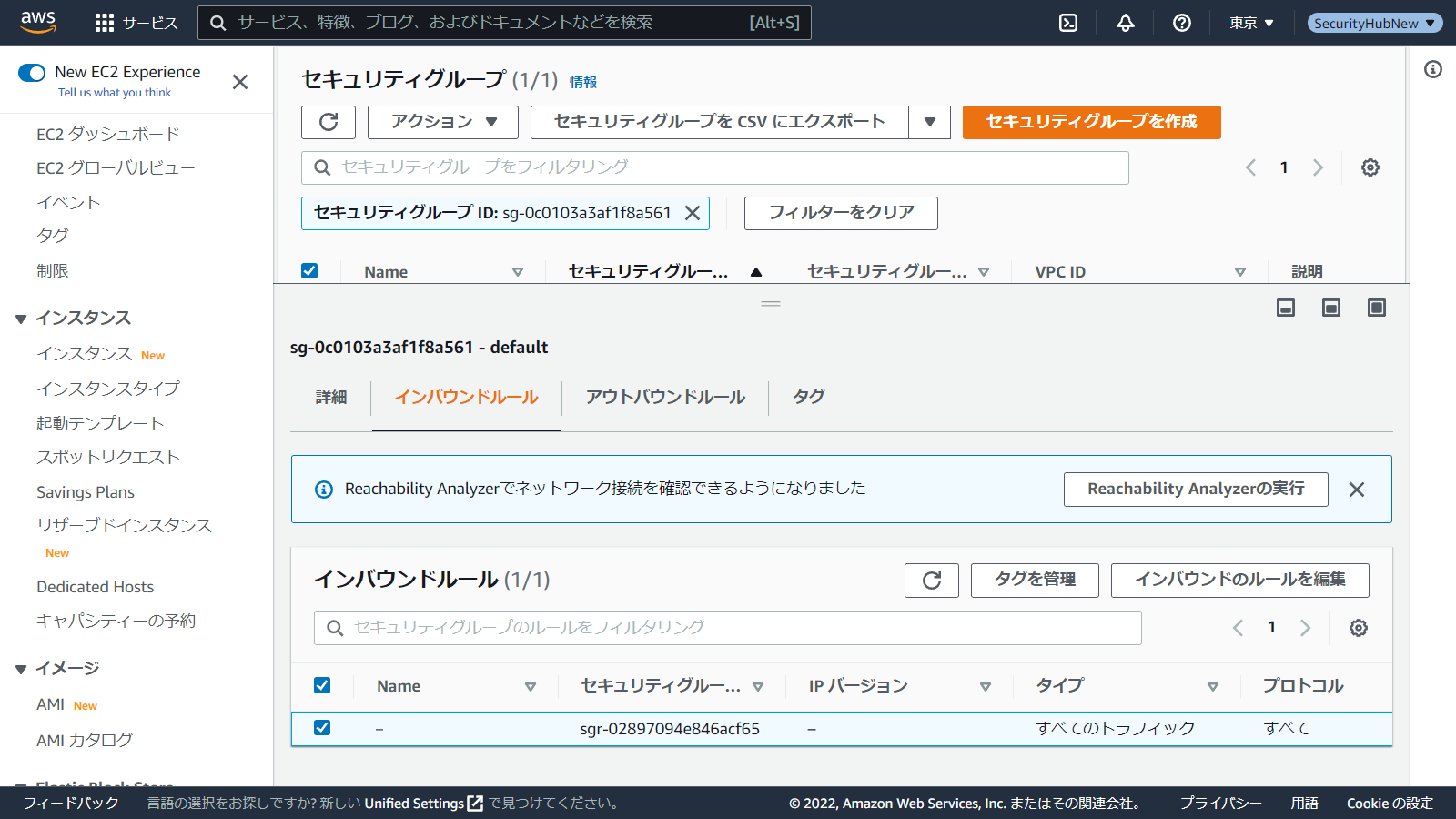Switch to the アウトバウンドルール tab
1456x819 pixels.
pyautogui.click(x=665, y=398)
